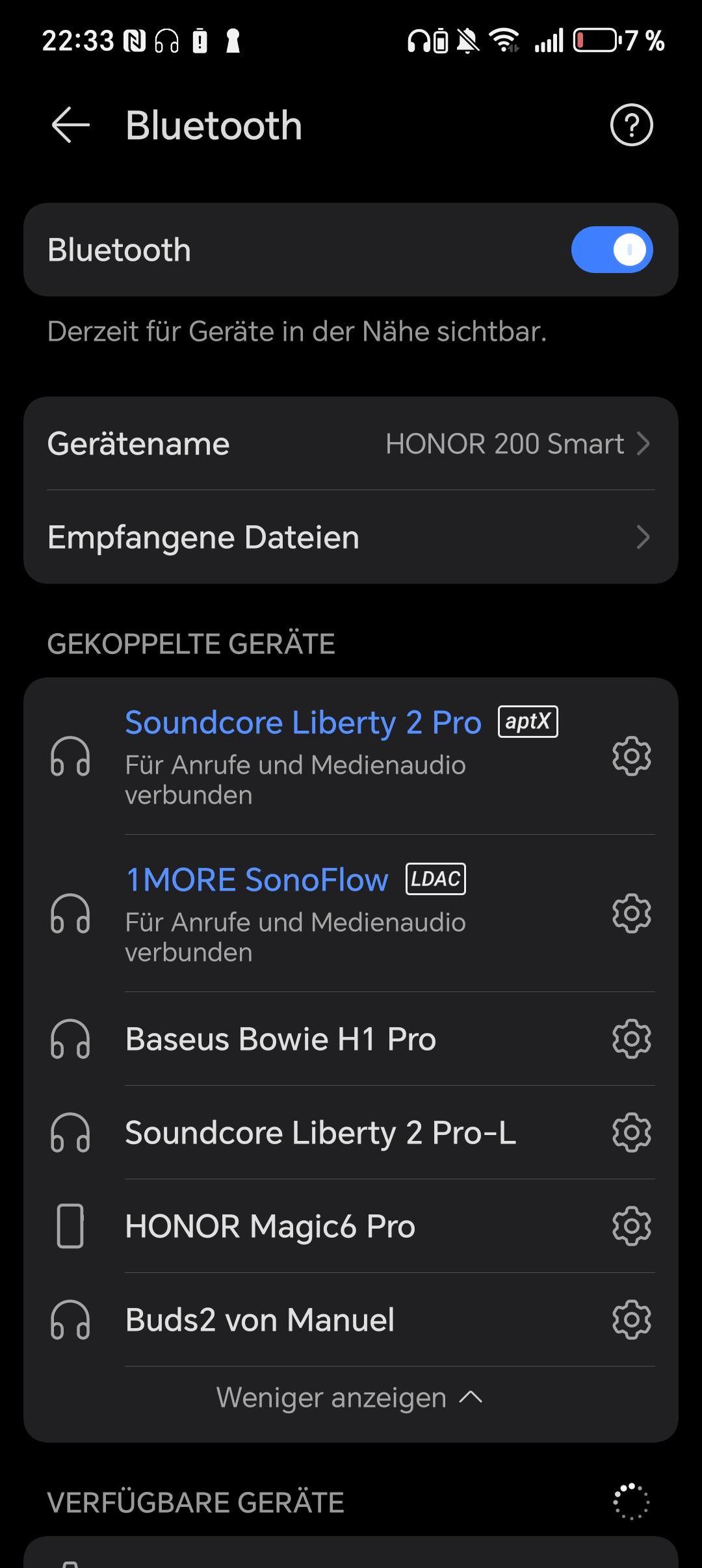This screenshot has height=1568, width=702.
Task: Select the 1MORE SonoFlow device
Action: (257, 880)
